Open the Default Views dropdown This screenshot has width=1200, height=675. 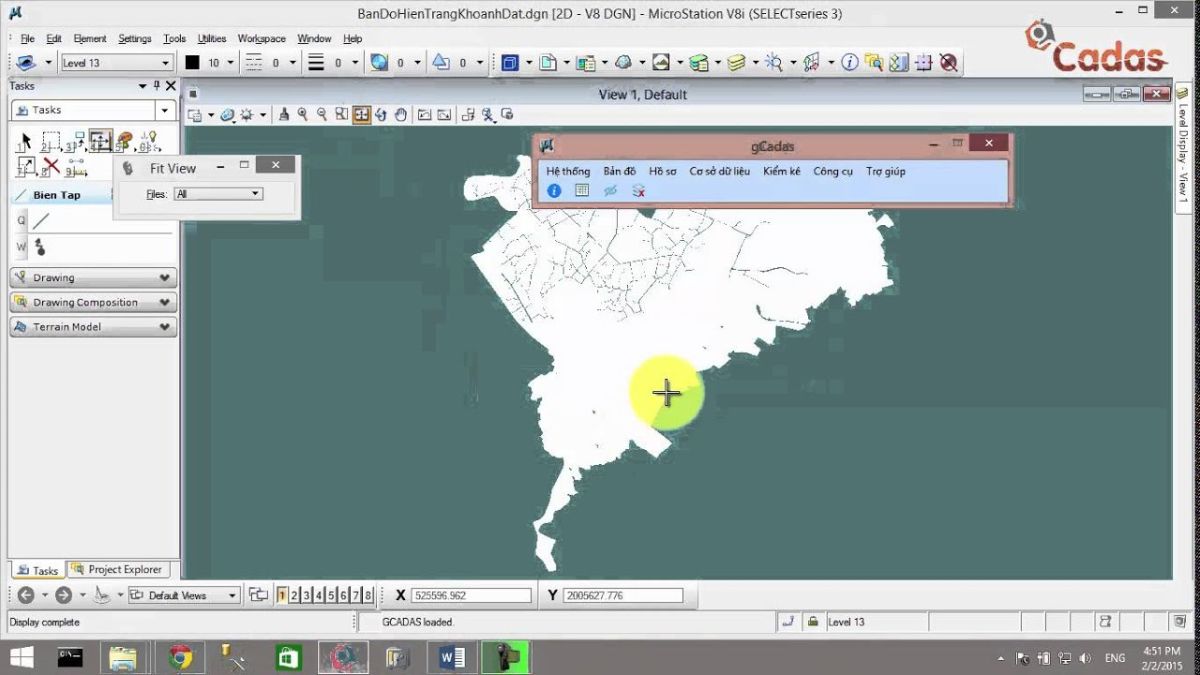pos(233,595)
